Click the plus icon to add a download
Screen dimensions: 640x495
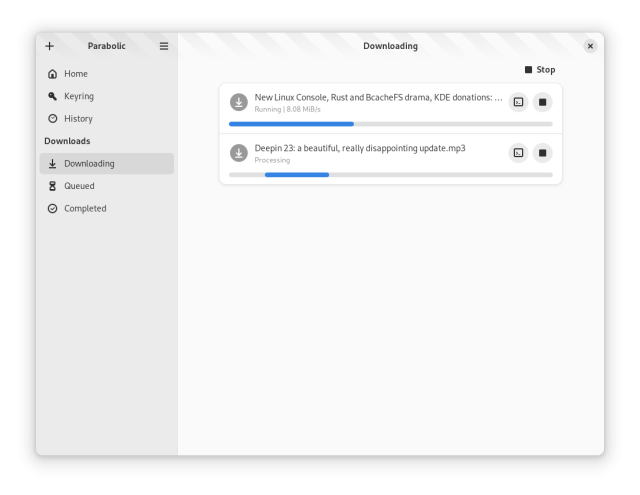click(x=50, y=46)
